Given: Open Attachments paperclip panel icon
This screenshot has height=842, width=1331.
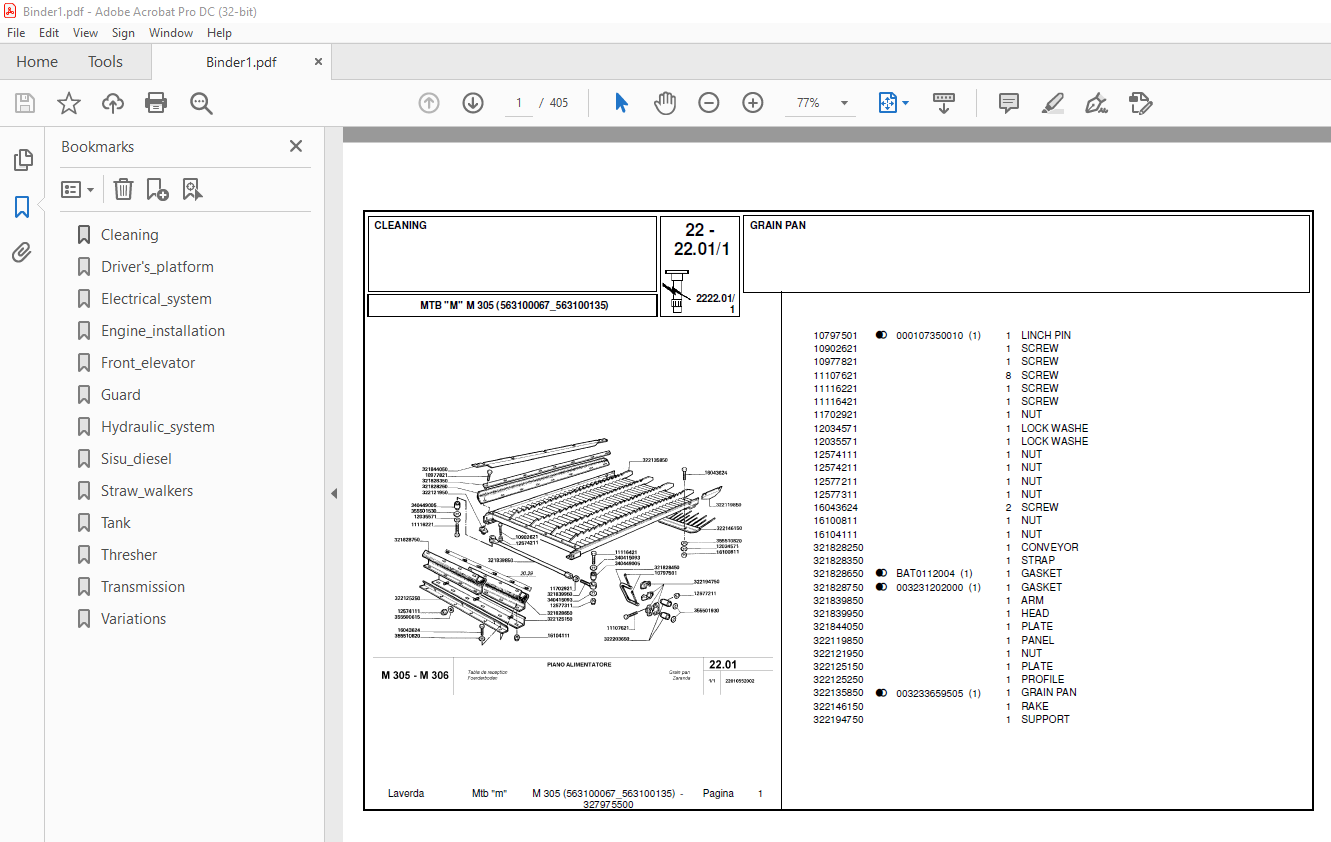Looking at the screenshot, I should [22, 252].
